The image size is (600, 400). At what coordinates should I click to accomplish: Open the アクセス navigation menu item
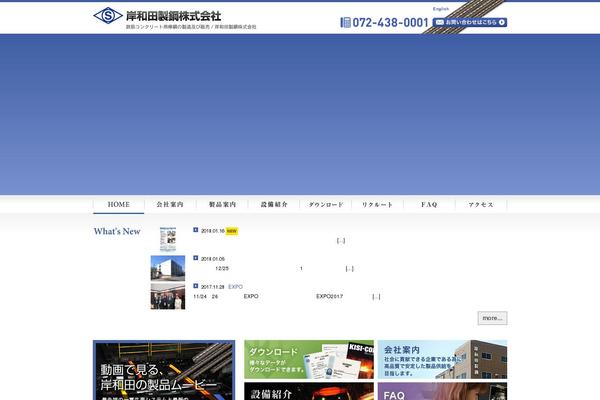click(x=481, y=205)
